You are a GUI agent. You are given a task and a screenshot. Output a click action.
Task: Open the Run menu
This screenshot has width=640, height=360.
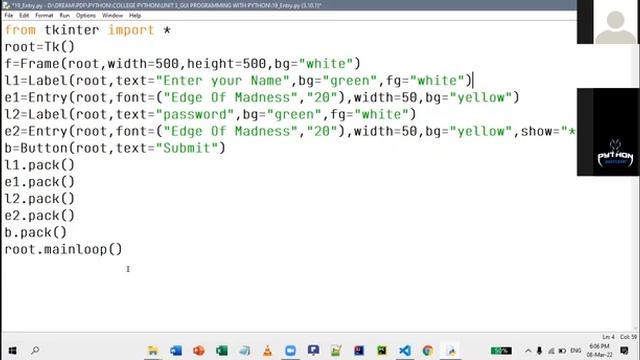[x=64, y=16]
